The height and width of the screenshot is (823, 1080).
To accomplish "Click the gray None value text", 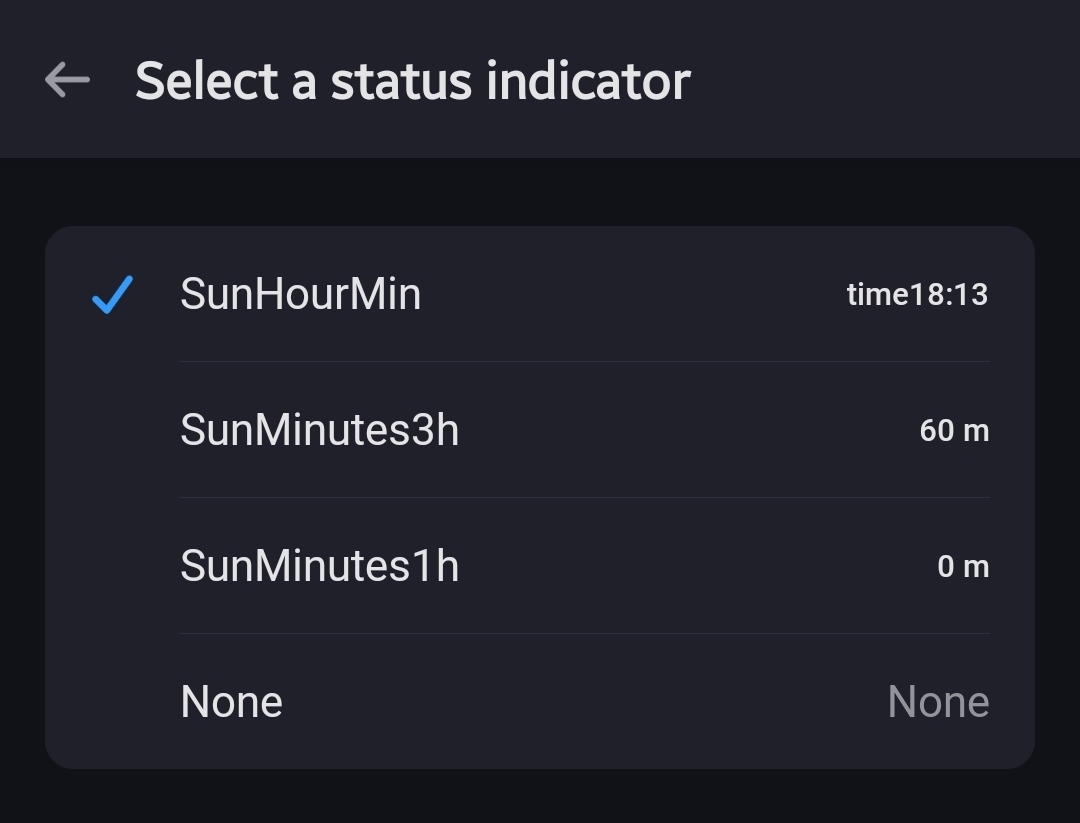I will click(938, 702).
